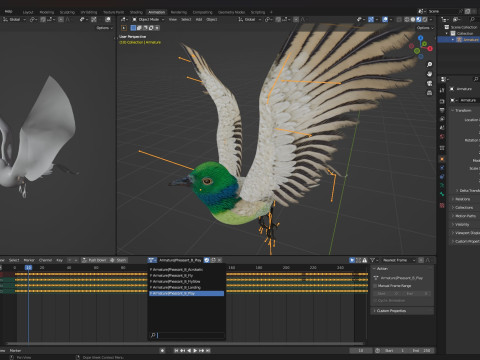Open the dope sheet Select menu

tap(14, 260)
